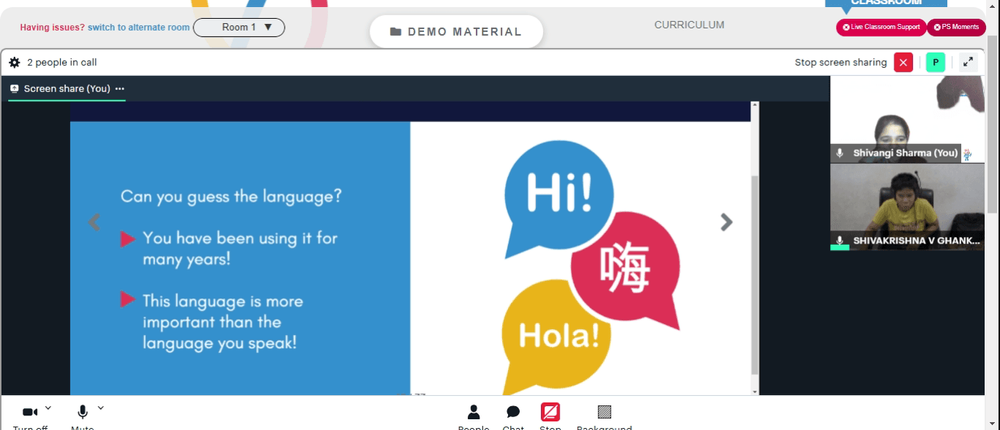Click switch to alternate room link
Screen dimensions: 1000x430
pyautogui.click(x=138, y=27)
